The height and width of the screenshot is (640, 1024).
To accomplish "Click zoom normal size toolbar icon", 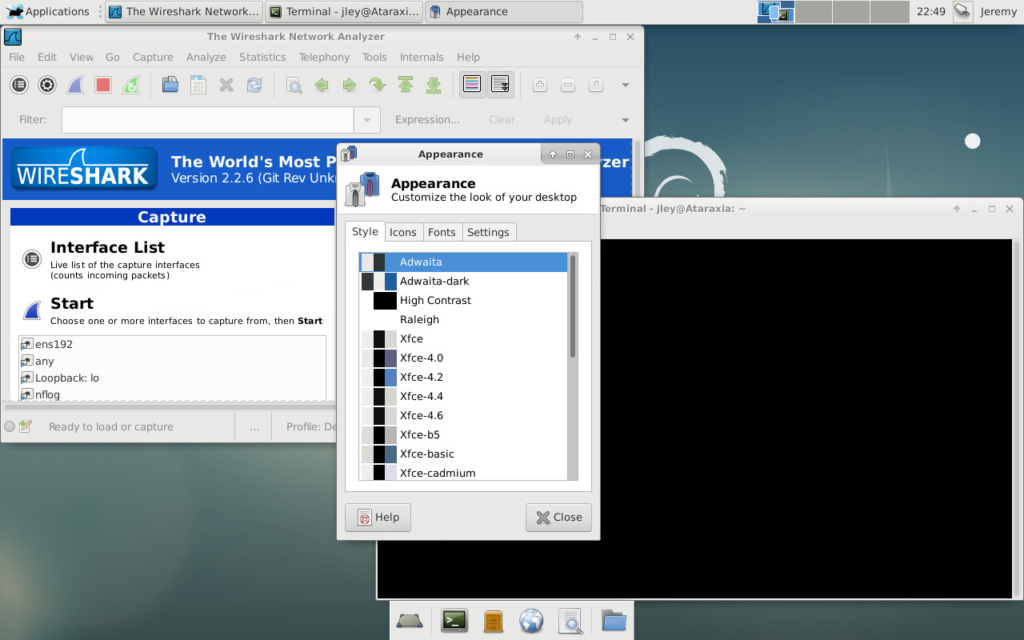I will (x=596, y=85).
